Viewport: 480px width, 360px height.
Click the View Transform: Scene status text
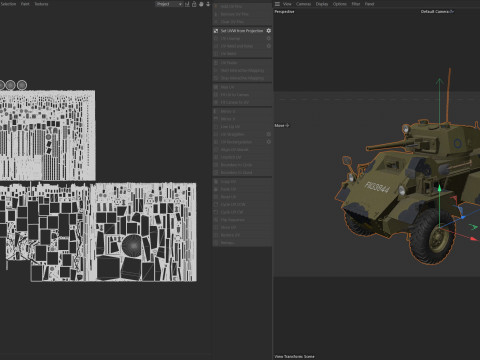[x=294, y=356]
